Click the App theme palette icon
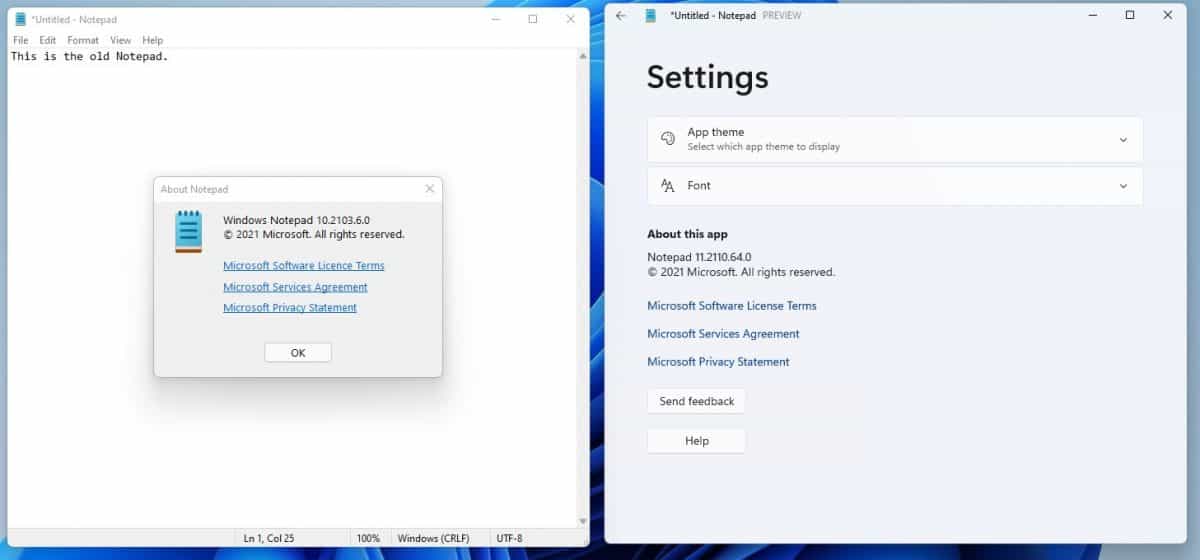The image size is (1200, 560). 668,139
